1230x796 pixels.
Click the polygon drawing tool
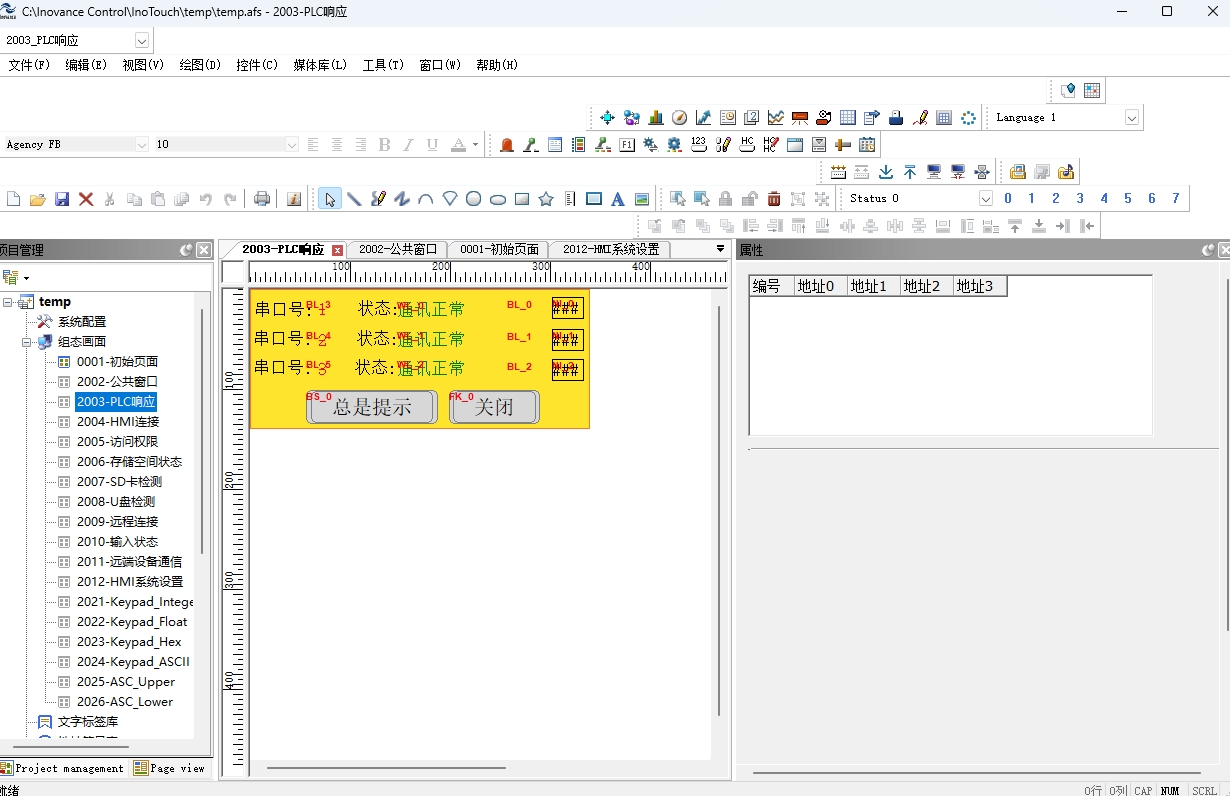[x=450, y=199]
